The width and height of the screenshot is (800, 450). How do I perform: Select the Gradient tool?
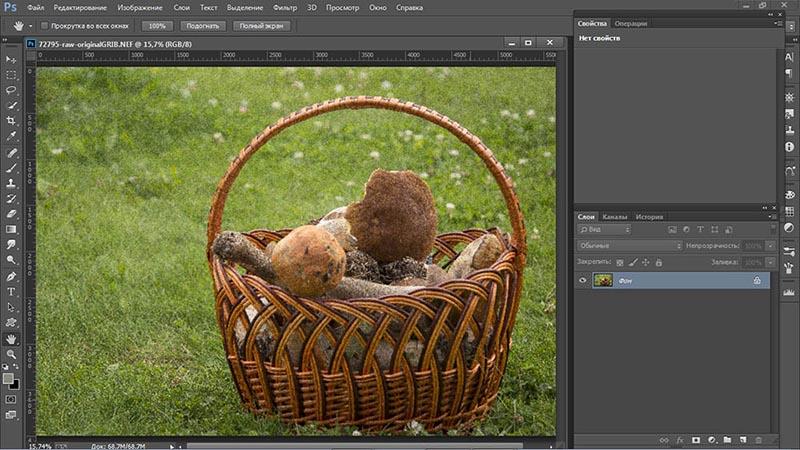pyautogui.click(x=11, y=229)
